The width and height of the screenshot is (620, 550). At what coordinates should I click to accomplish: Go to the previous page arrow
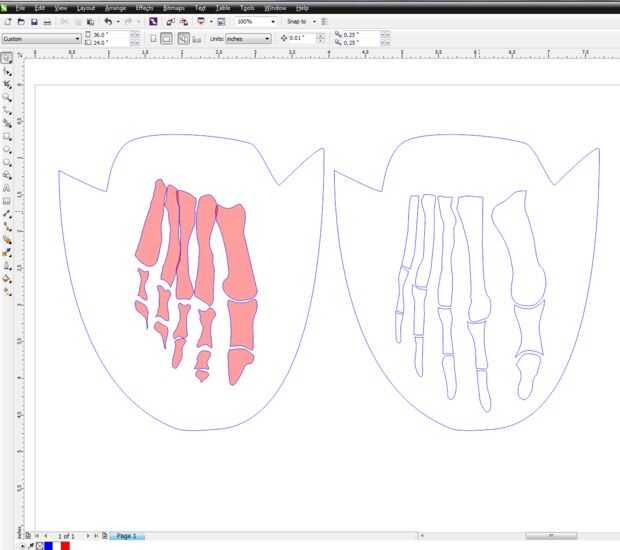[x=45, y=536]
